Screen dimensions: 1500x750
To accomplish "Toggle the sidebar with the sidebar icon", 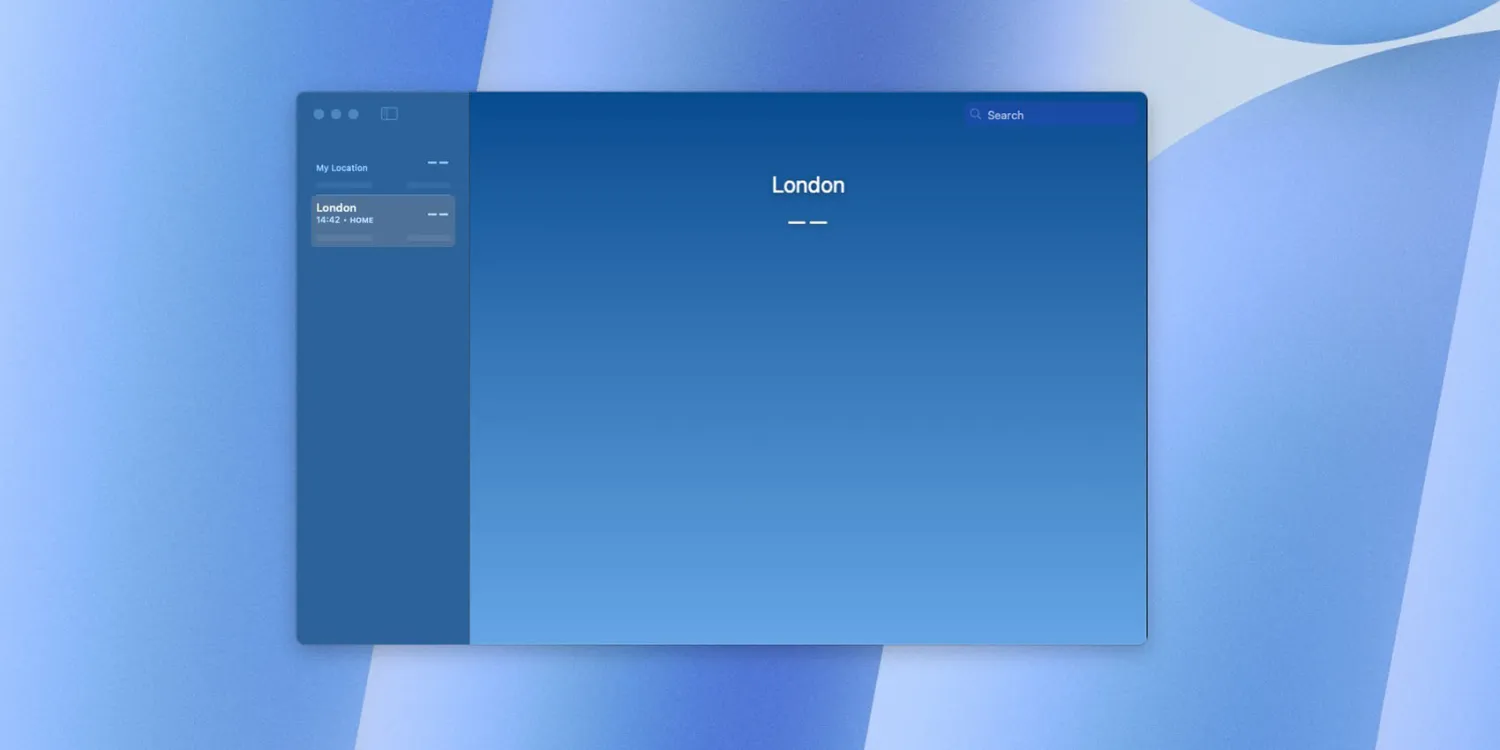I will [x=389, y=114].
